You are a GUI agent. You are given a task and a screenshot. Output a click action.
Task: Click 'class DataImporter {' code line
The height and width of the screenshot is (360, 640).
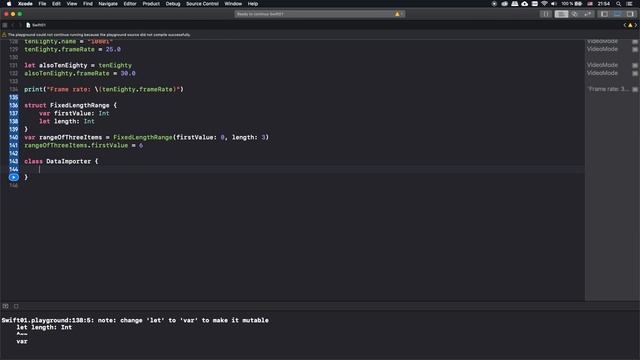click(61, 161)
